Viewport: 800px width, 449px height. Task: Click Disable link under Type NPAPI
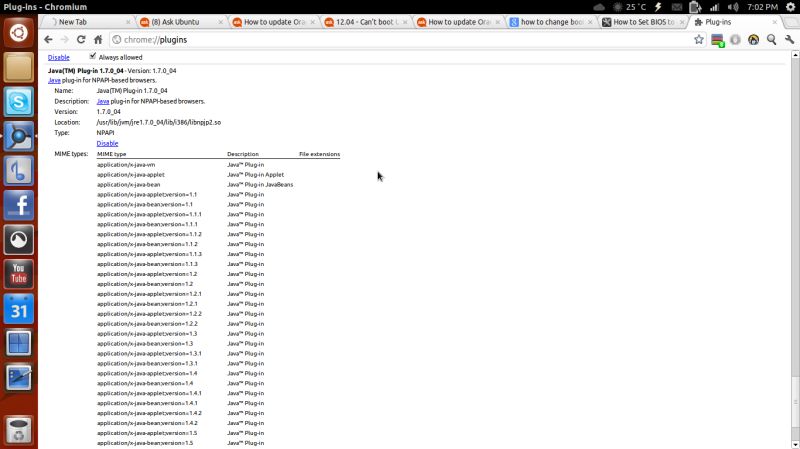tap(107, 143)
